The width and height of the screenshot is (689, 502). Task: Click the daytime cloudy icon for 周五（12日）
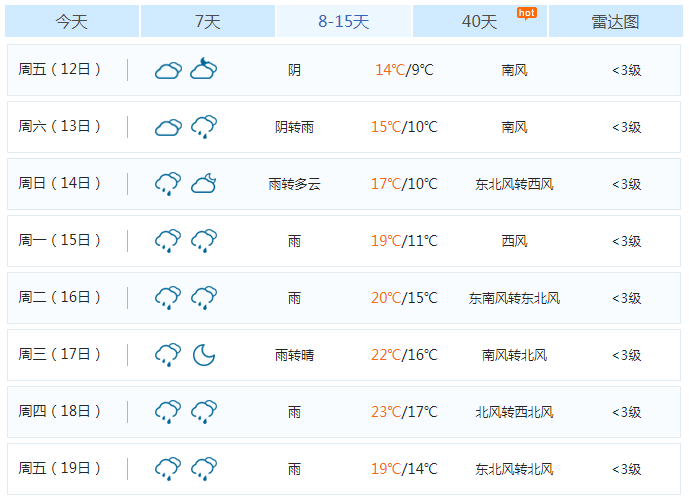click(168, 70)
